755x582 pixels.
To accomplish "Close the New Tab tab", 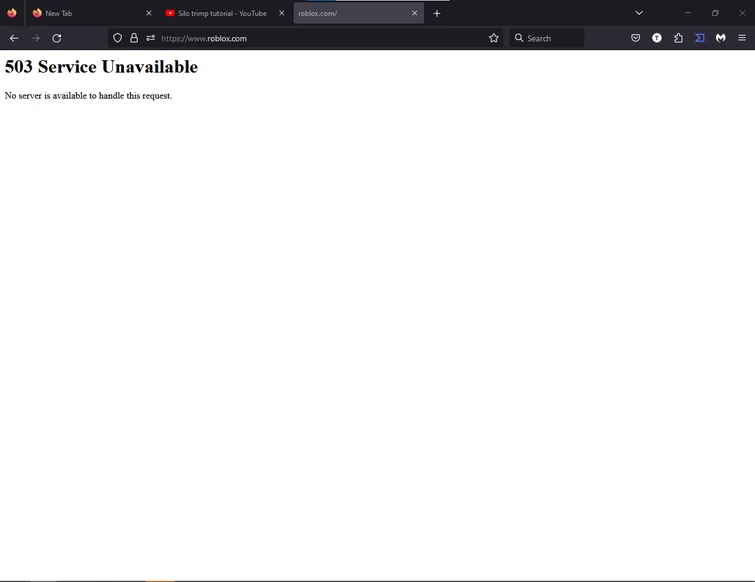I will click(x=149, y=13).
